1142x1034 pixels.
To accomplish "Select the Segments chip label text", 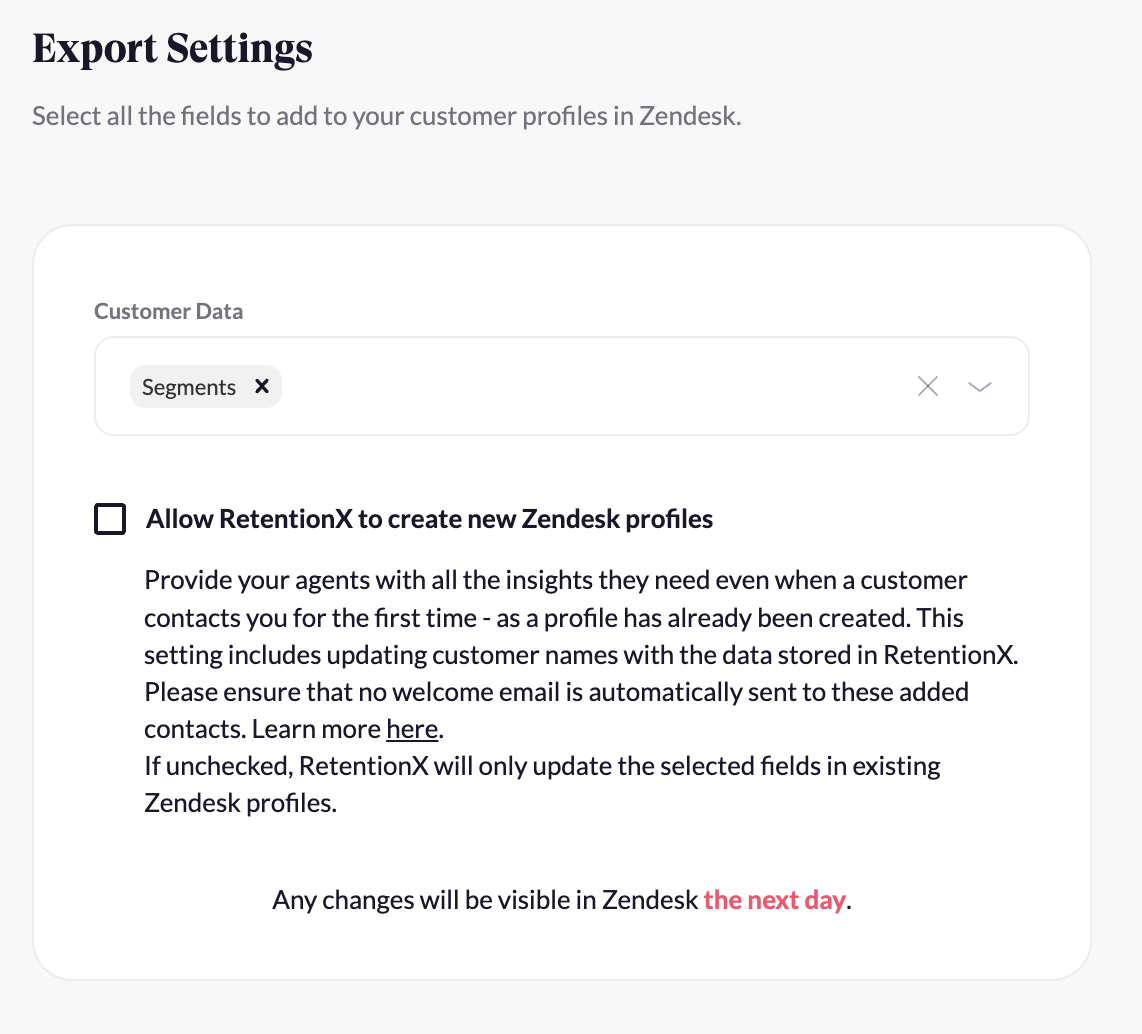I will click(189, 387).
